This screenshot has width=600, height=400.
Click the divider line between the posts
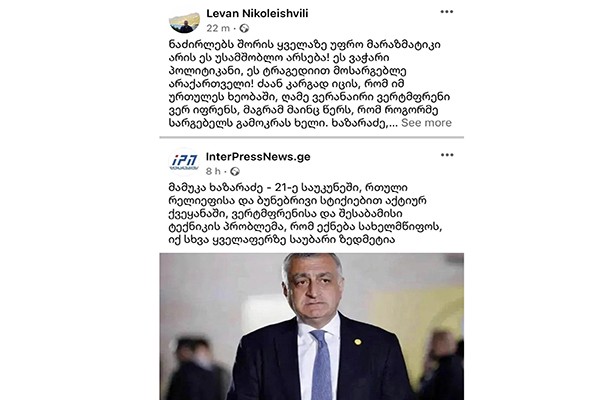tap(311, 137)
